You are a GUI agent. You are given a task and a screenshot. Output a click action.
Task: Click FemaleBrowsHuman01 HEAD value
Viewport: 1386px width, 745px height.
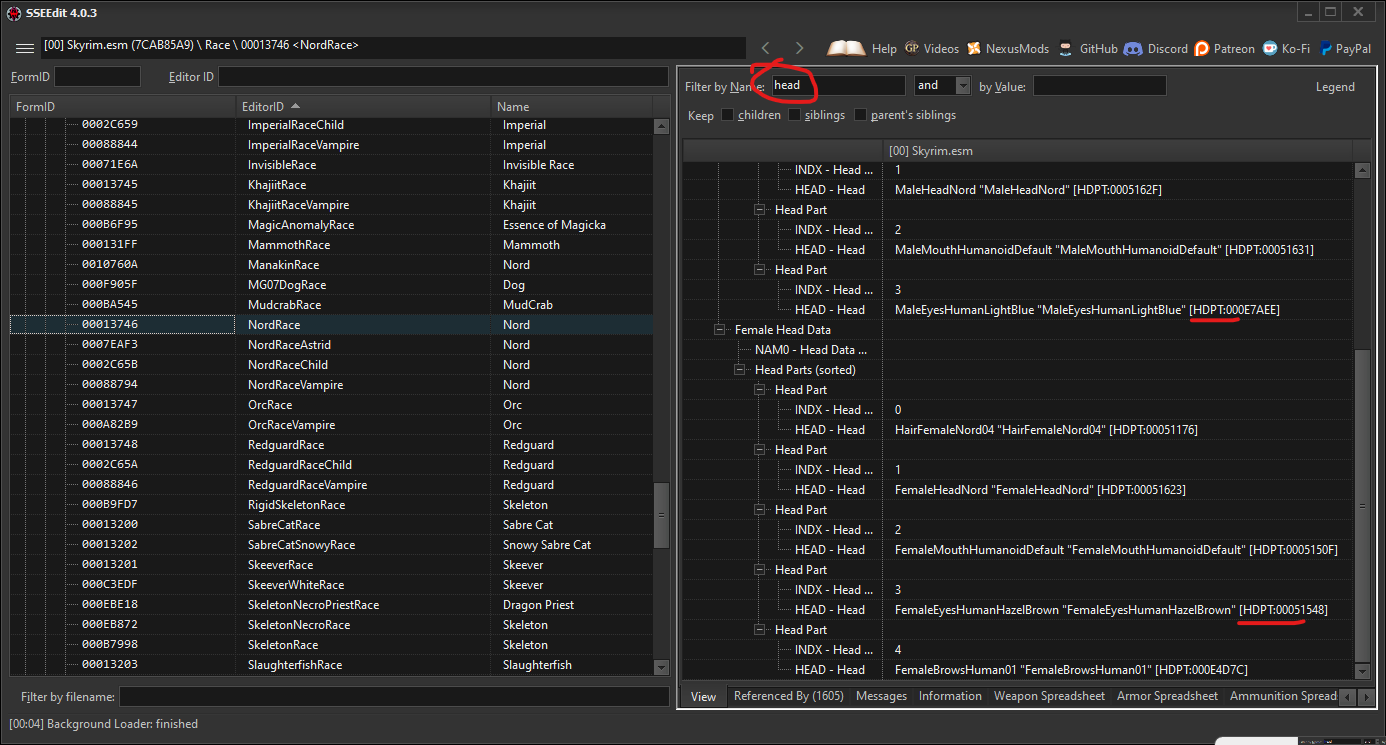[1071, 669]
